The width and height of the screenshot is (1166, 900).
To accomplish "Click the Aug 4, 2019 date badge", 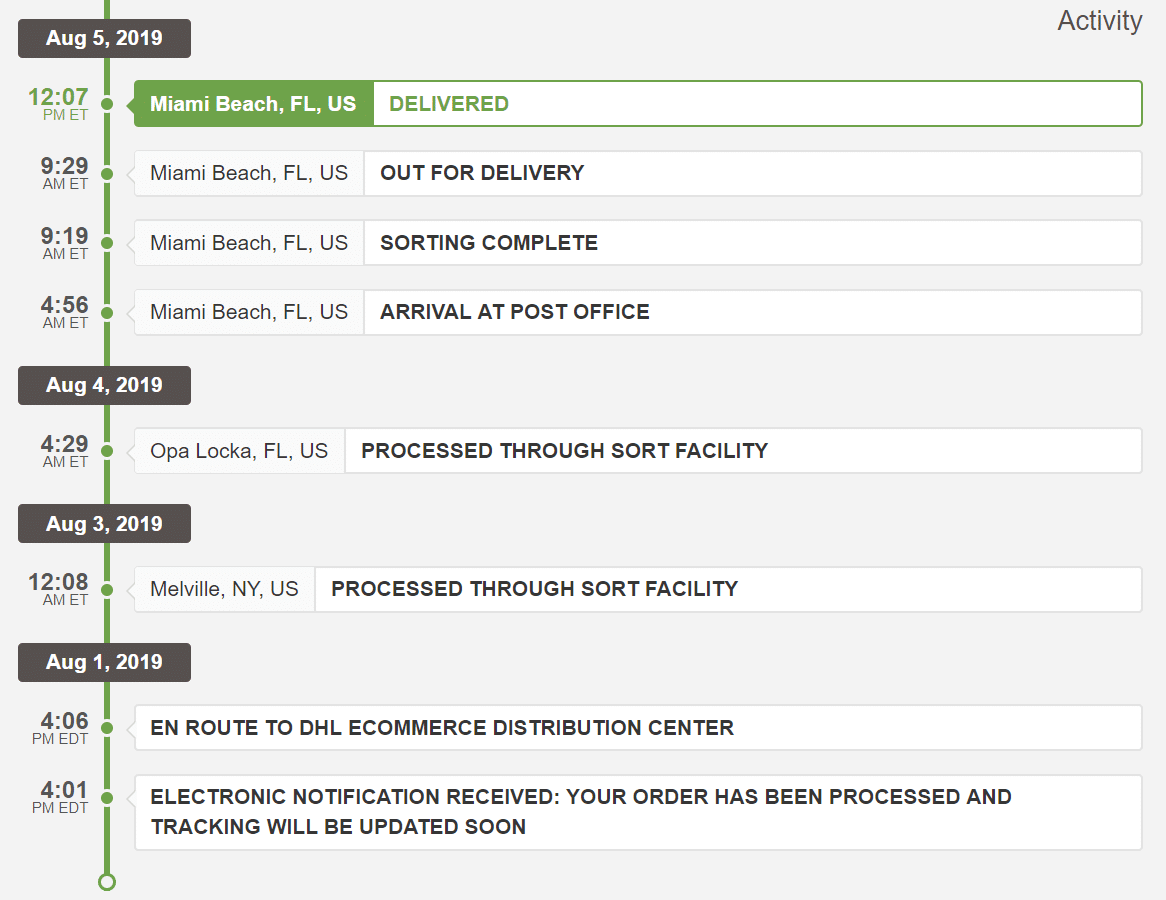I will point(104,385).
